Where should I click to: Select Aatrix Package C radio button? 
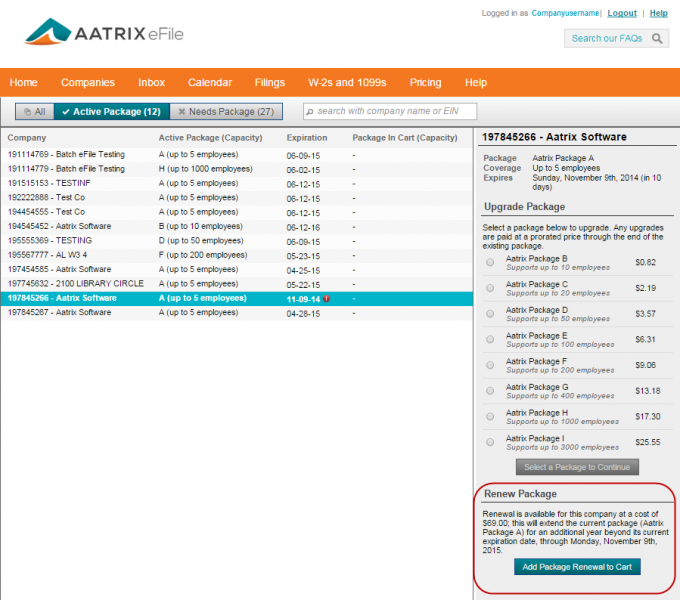[490, 288]
